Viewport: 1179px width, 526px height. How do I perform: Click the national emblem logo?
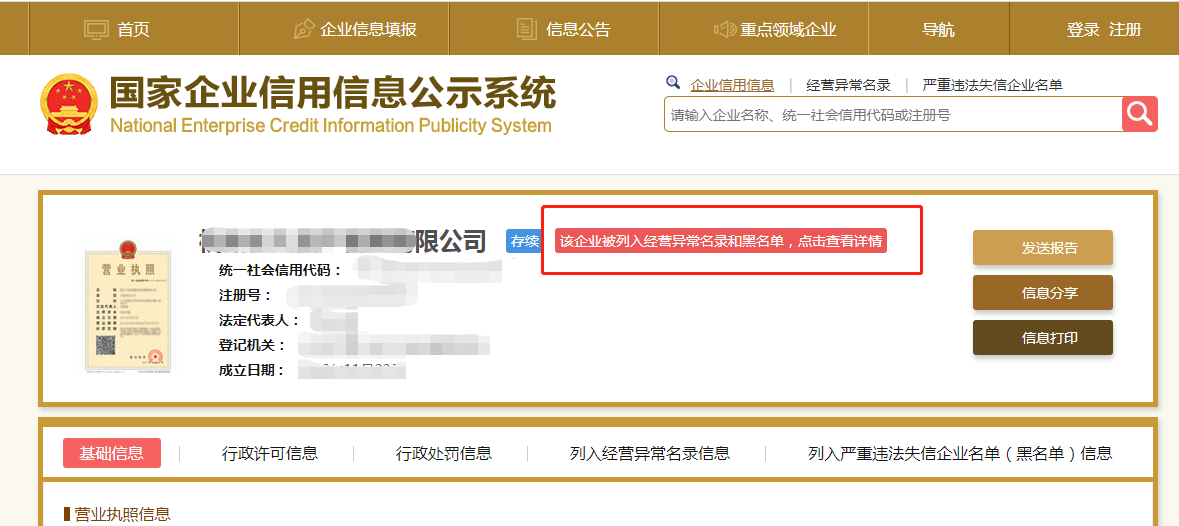[69, 104]
